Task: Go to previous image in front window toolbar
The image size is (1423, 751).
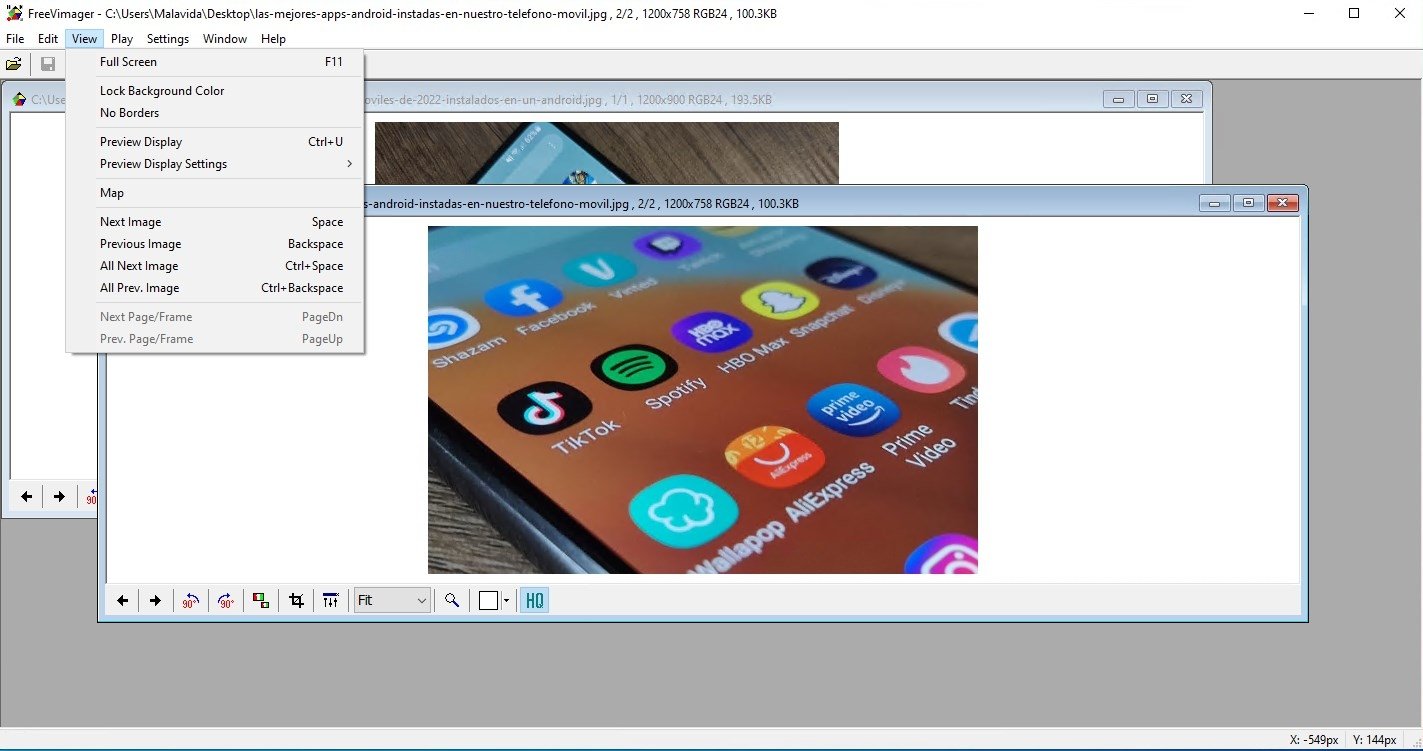Action: pyautogui.click(x=123, y=600)
